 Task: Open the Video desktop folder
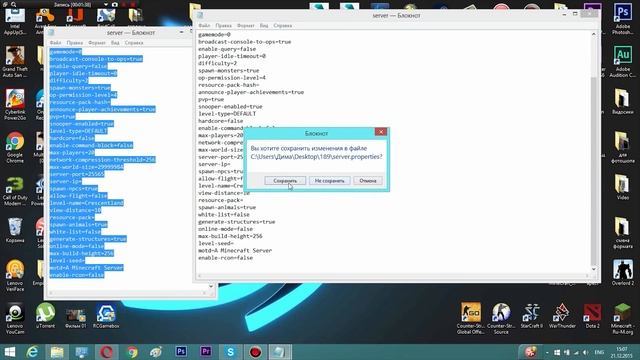622,187
